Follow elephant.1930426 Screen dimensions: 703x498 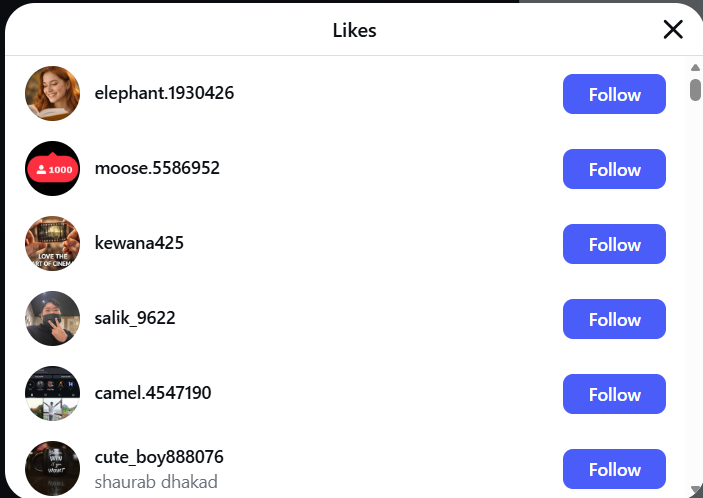click(614, 94)
